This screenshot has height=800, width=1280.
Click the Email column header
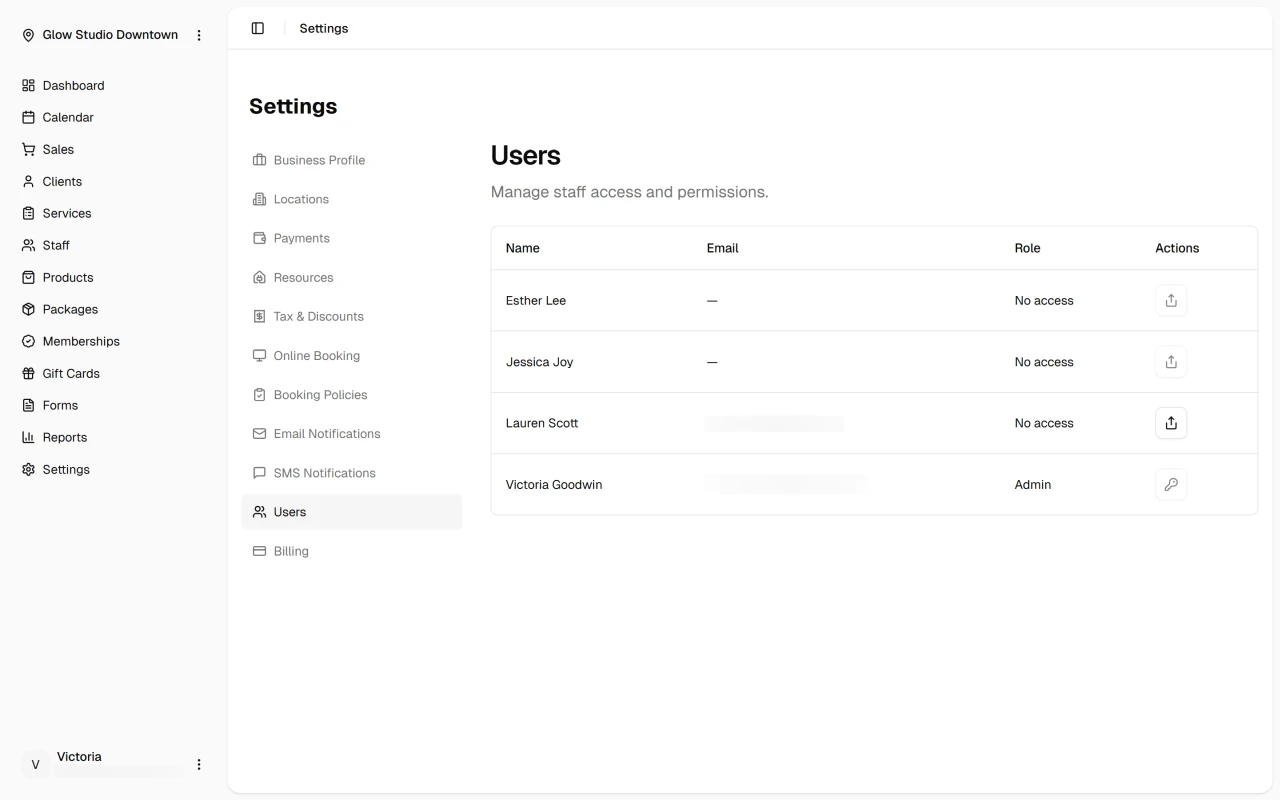[x=723, y=248]
